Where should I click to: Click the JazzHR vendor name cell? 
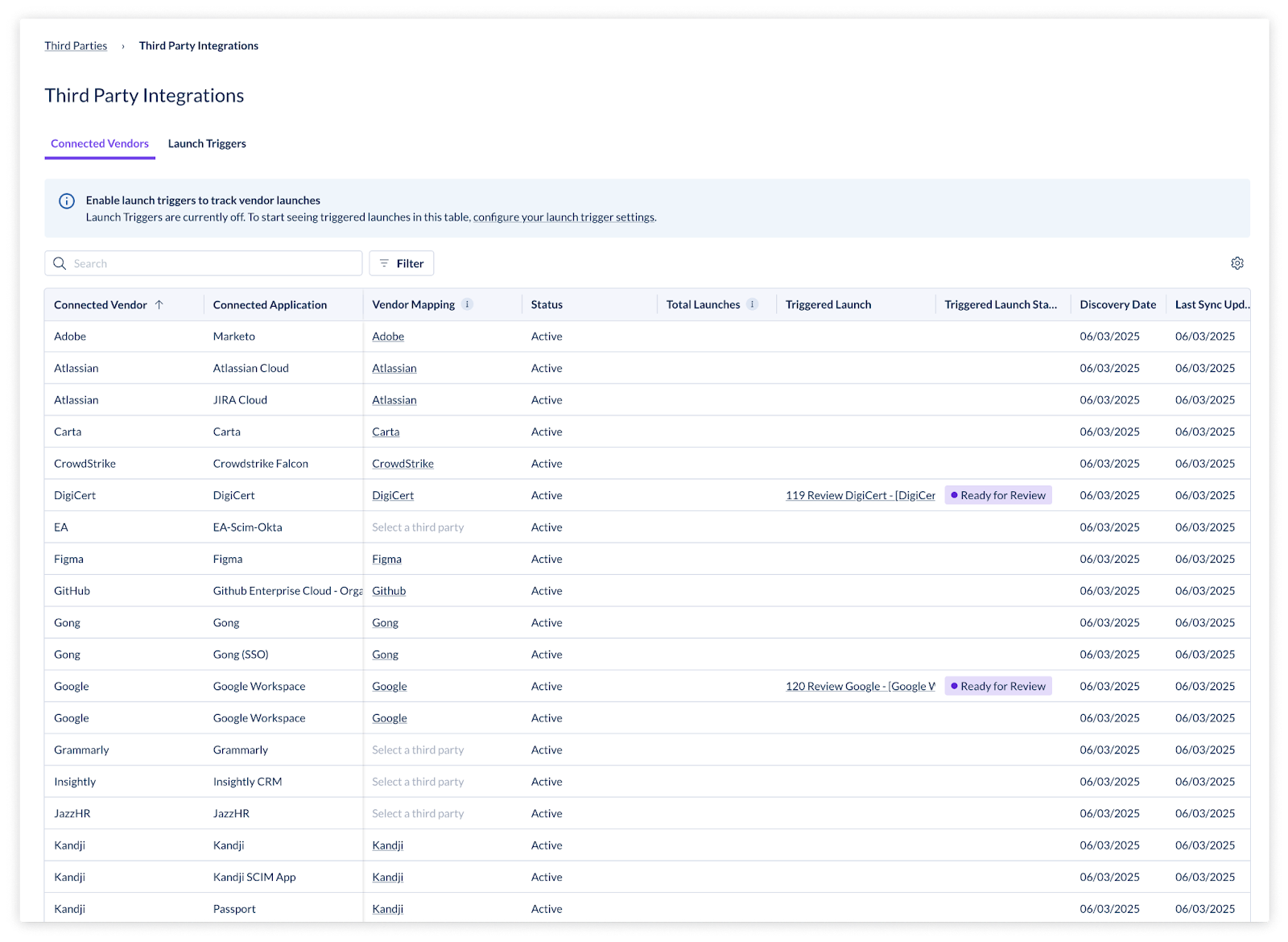tap(72, 813)
